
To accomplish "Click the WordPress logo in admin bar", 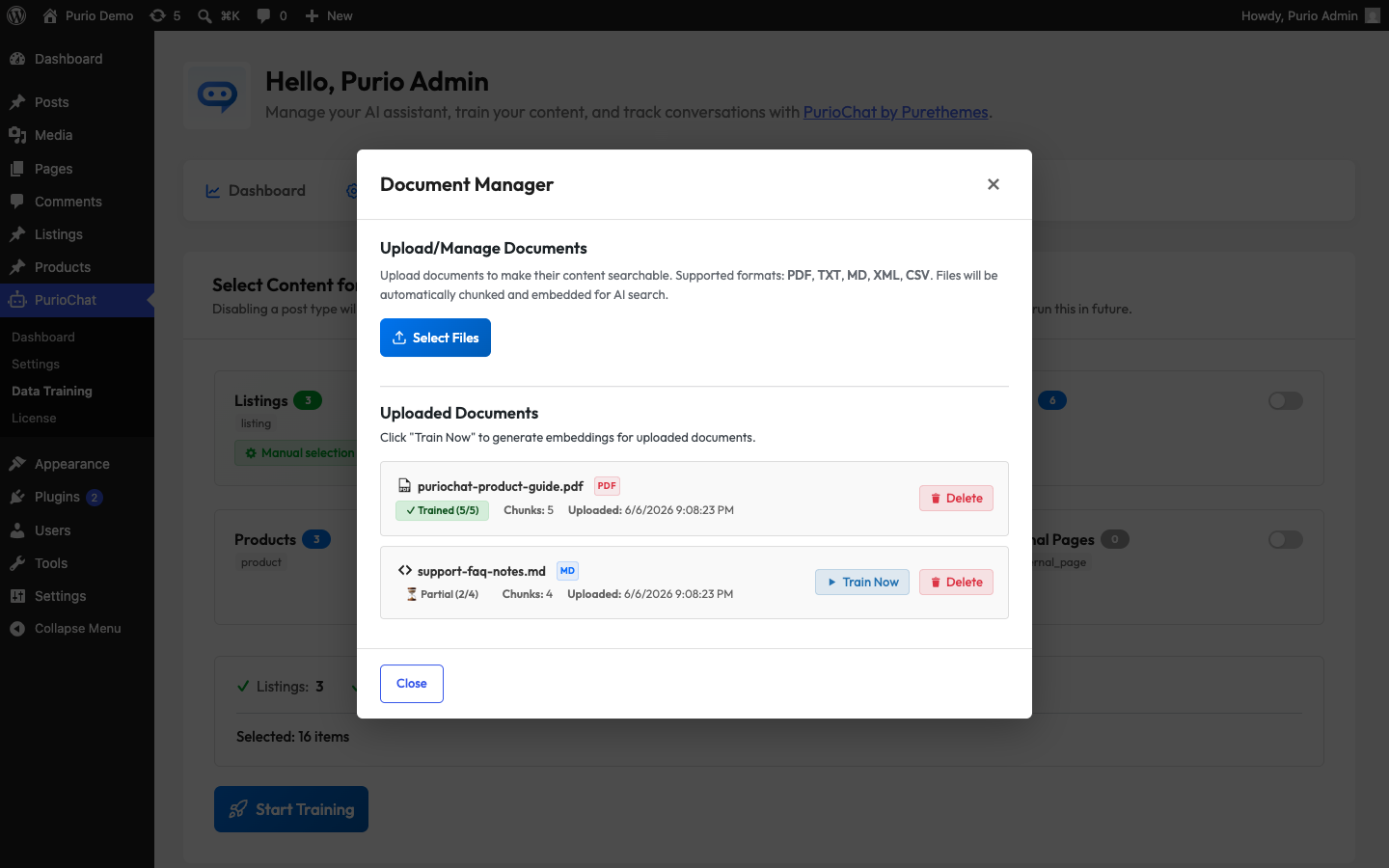I will [x=16, y=15].
